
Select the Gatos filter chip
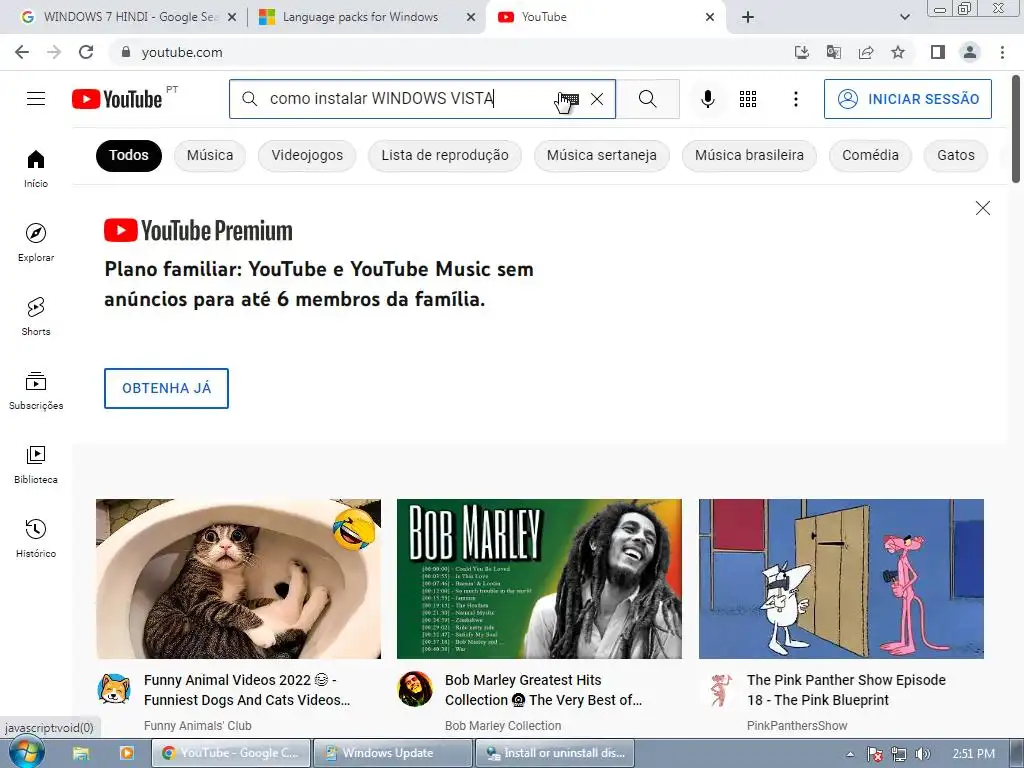(x=955, y=155)
